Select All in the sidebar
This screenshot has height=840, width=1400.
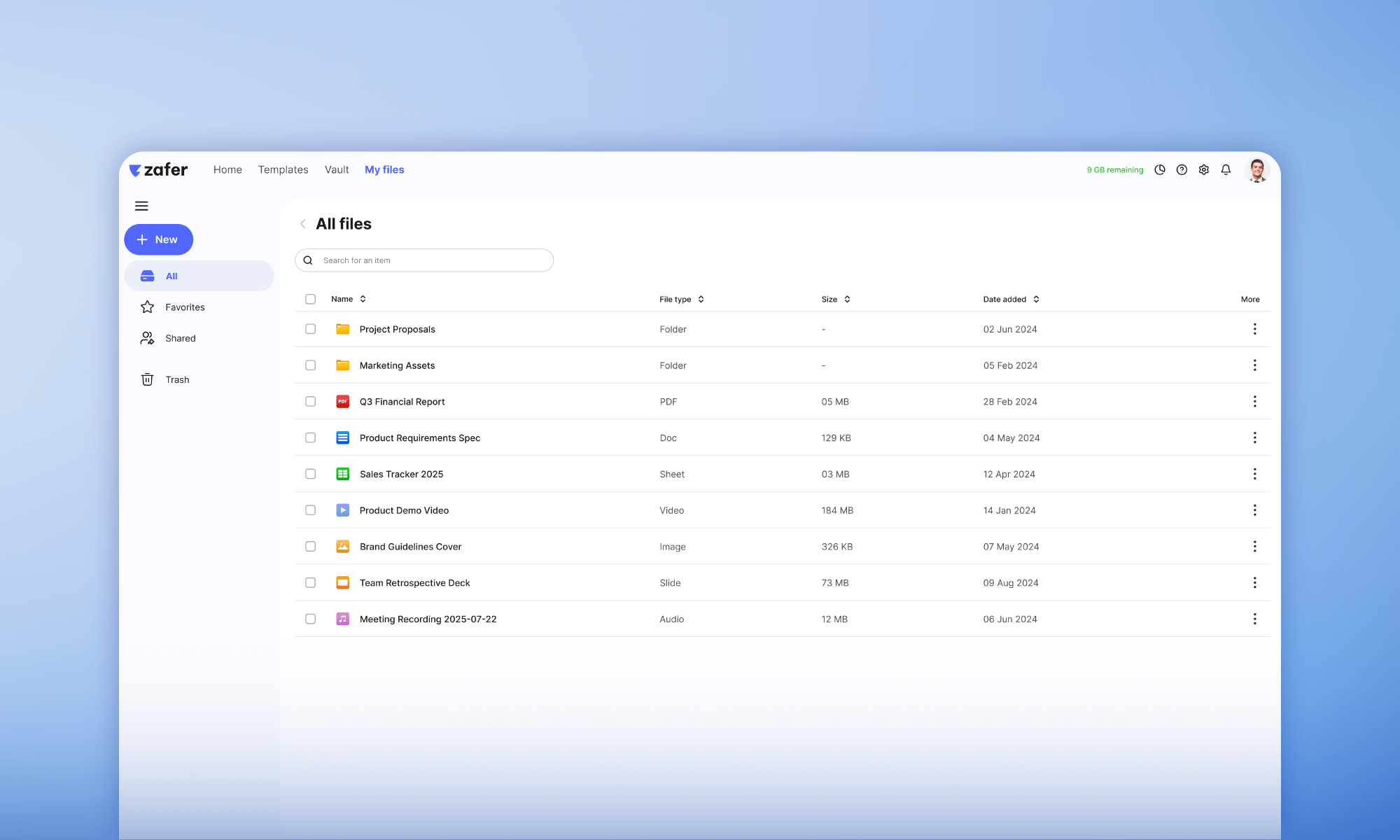pyautogui.click(x=199, y=276)
